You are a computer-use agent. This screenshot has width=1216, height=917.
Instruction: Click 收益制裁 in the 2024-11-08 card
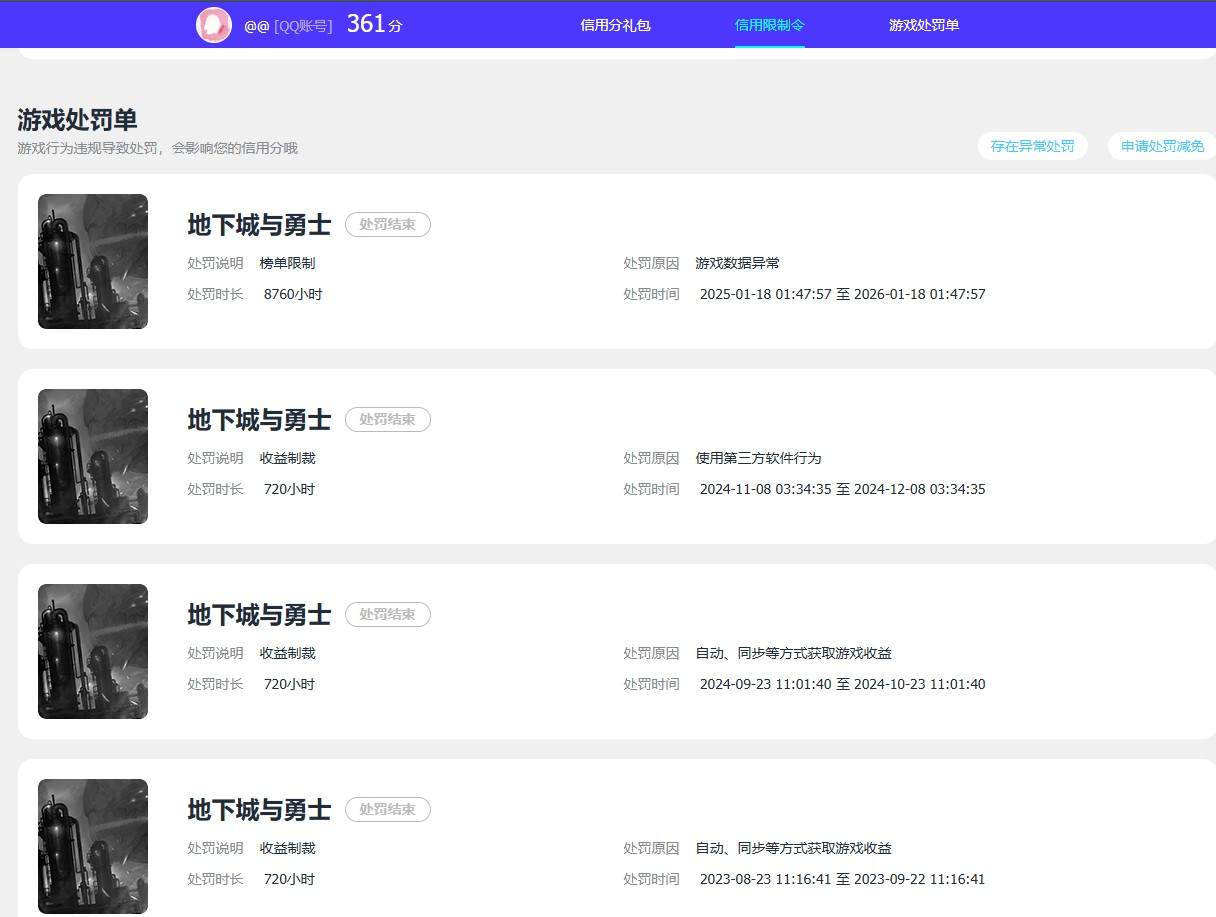click(288, 458)
